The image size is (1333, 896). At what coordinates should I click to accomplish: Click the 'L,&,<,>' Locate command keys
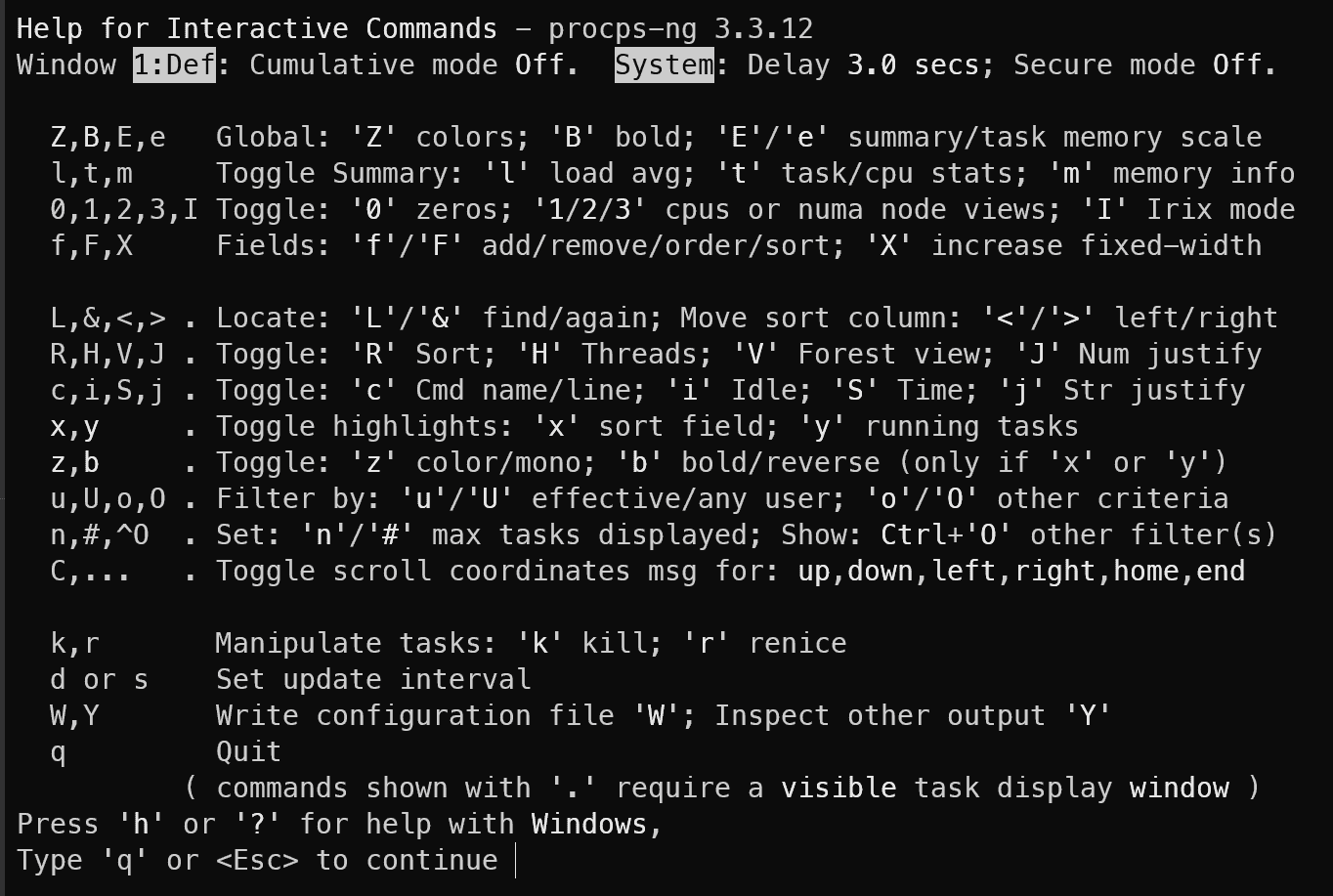[x=107, y=319]
